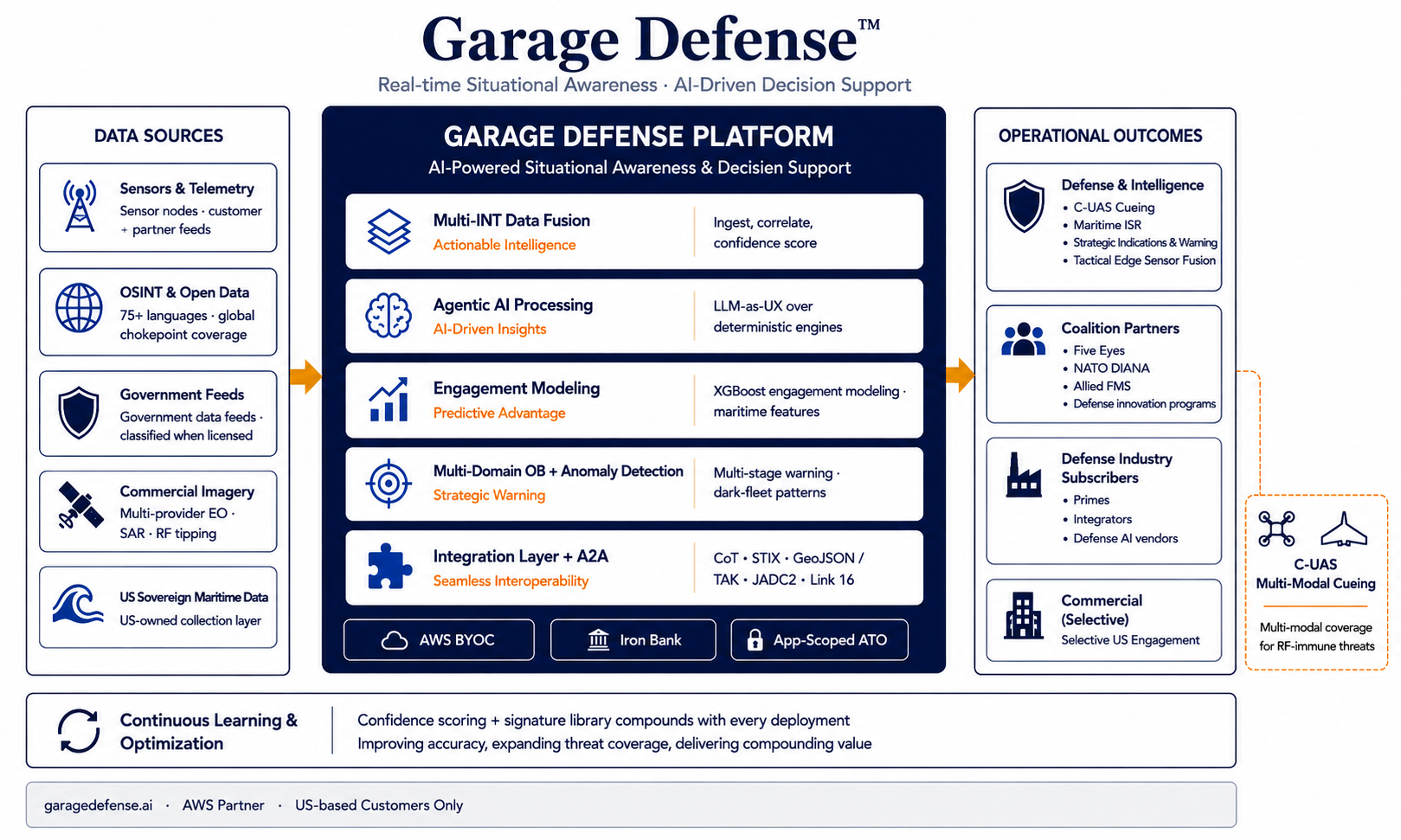
Task: Select the Engagement Modeling title
Action: coord(517,388)
